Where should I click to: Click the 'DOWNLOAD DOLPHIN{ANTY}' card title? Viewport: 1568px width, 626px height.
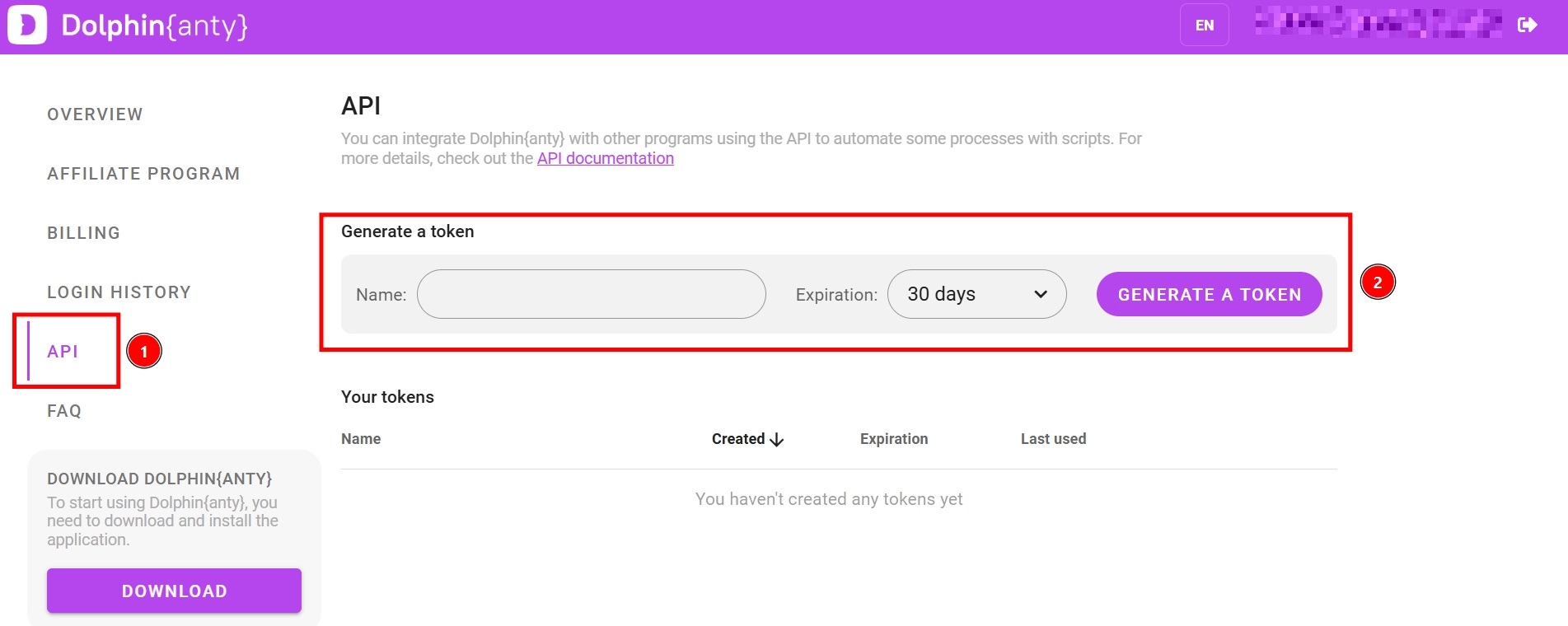tap(159, 479)
